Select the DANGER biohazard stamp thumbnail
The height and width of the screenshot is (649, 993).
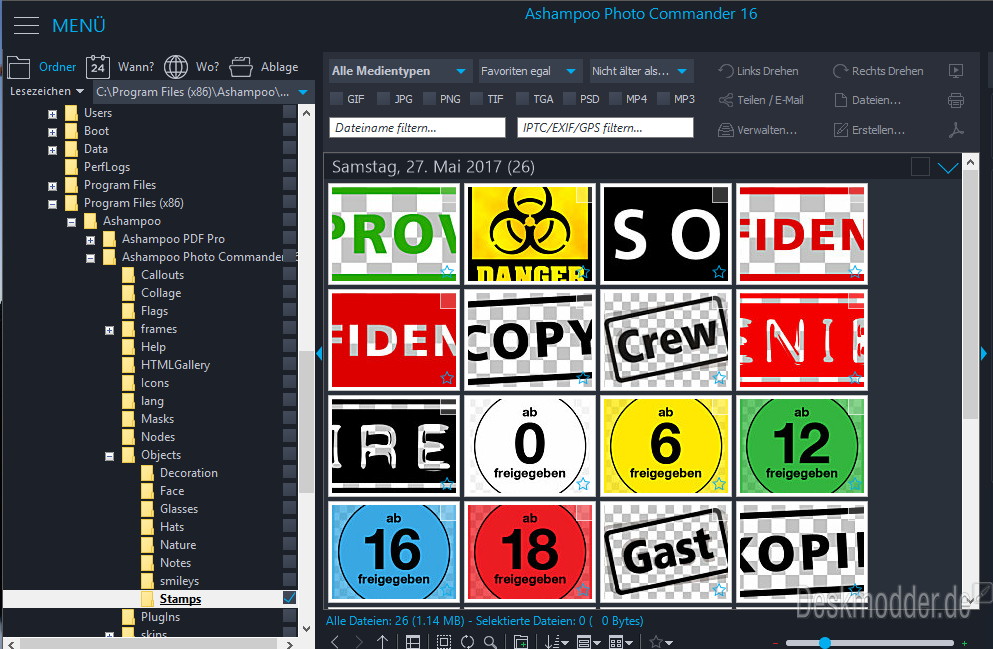click(x=529, y=234)
